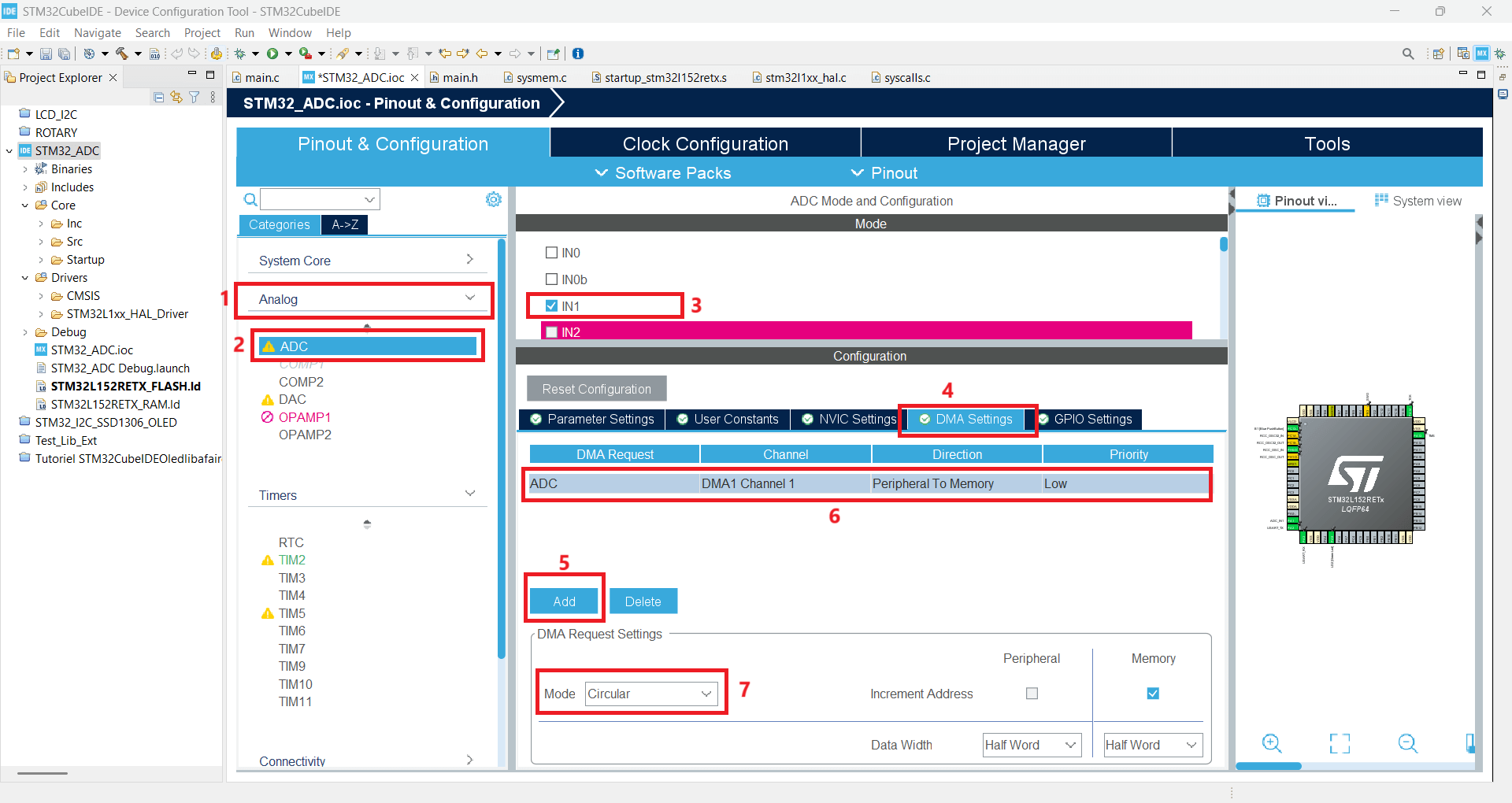Click the Open Perspective icon

coord(1439,54)
